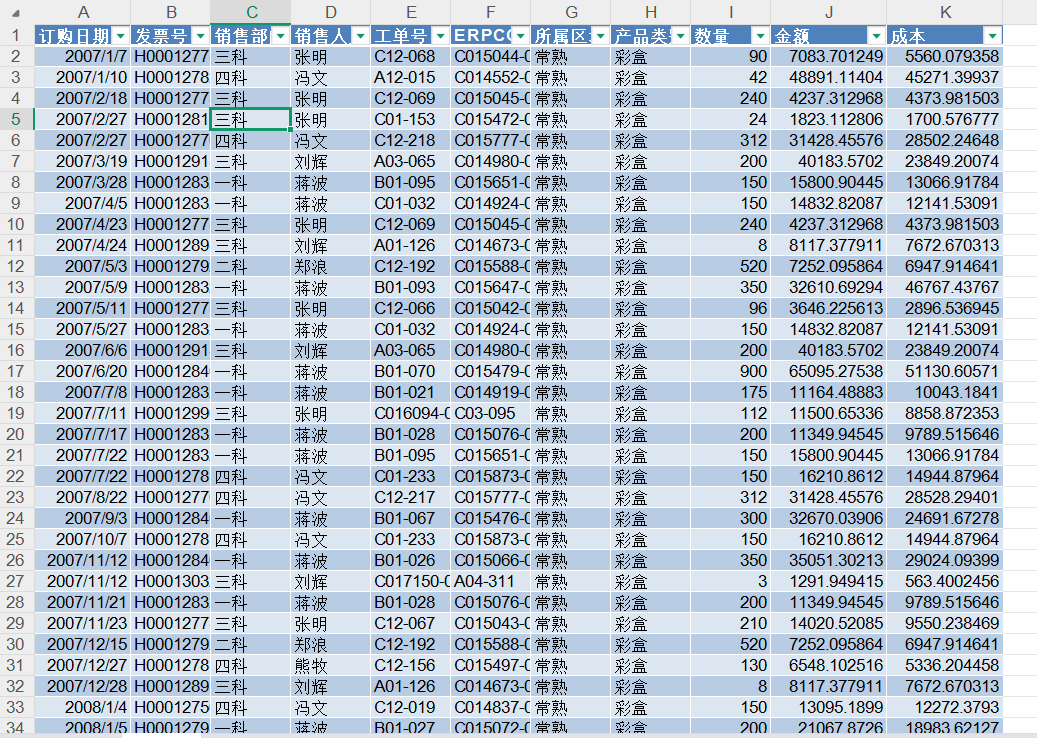Click the active cell 三科 in row 5

click(x=251, y=120)
